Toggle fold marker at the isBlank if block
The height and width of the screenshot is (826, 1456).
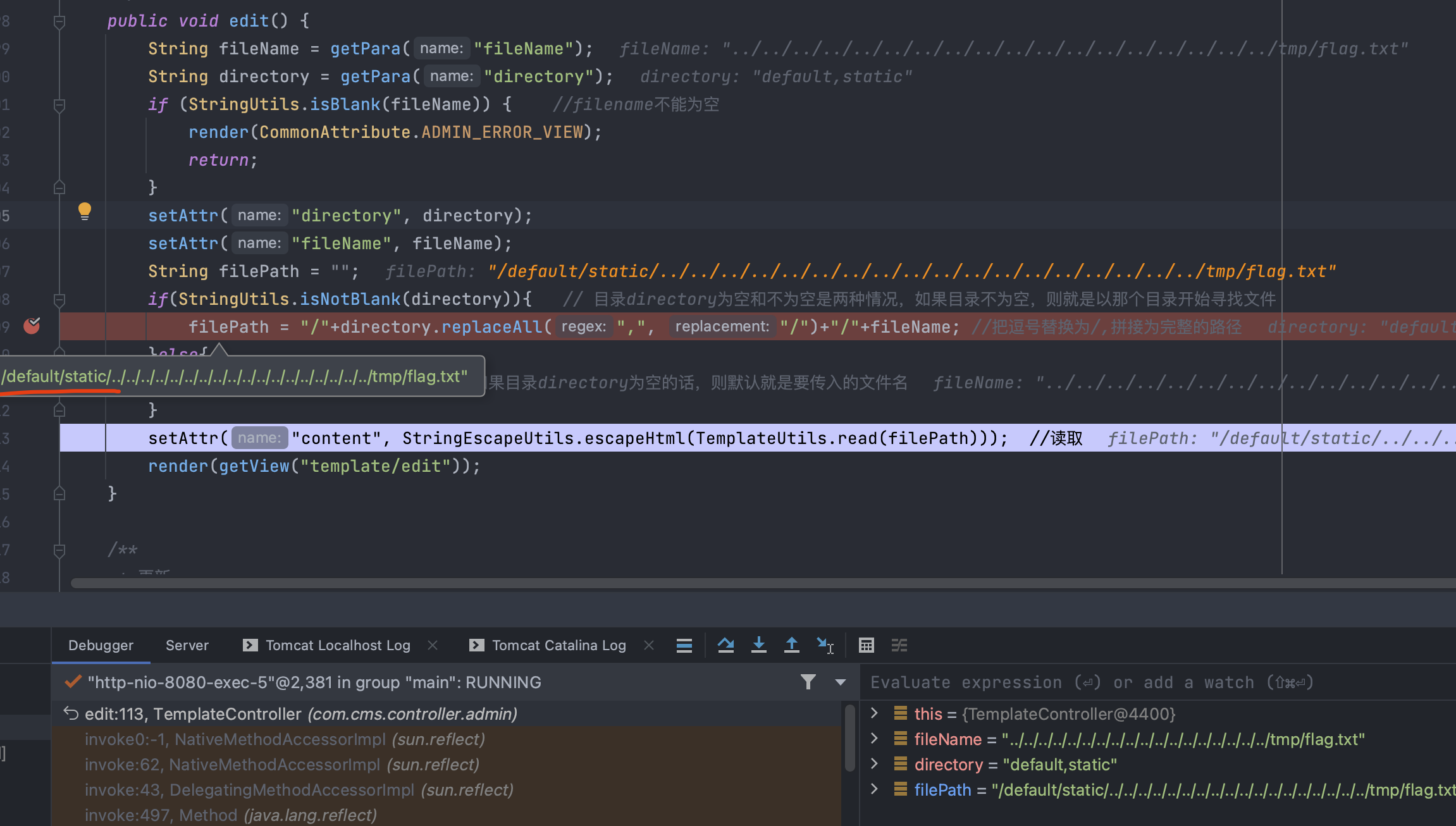click(x=59, y=105)
